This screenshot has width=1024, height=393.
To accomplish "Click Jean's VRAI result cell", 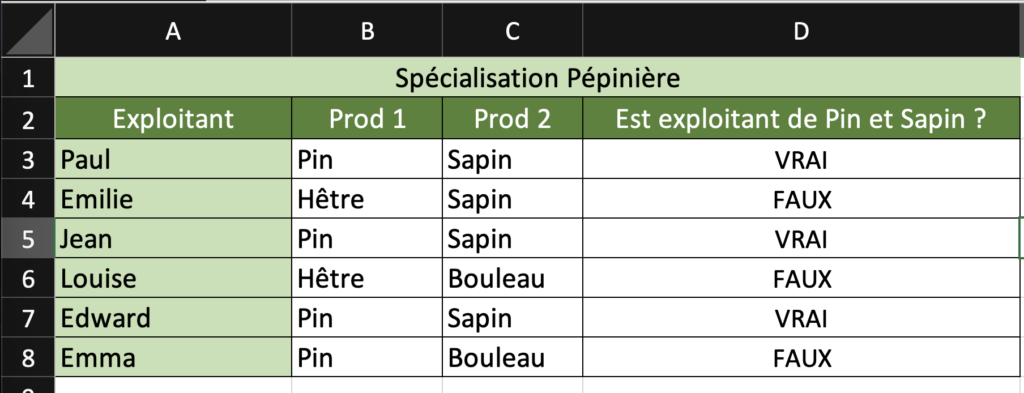I will coord(801,238).
